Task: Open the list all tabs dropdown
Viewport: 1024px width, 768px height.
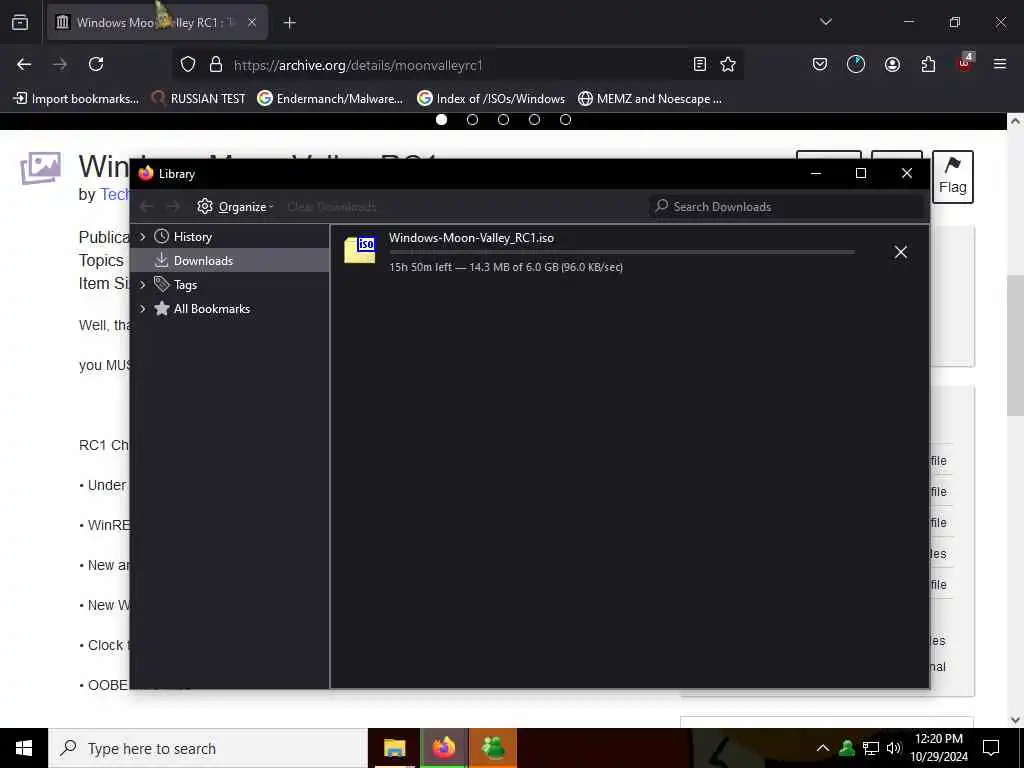Action: point(825,22)
